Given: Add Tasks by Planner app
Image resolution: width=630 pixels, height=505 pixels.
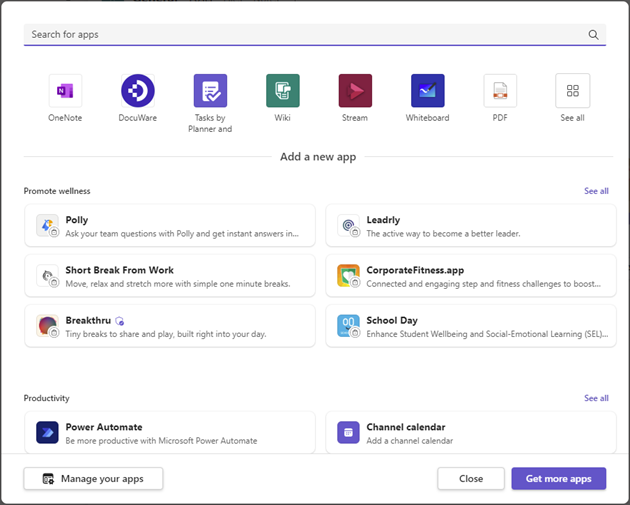Looking at the screenshot, I should pyautogui.click(x=210, y=91).
